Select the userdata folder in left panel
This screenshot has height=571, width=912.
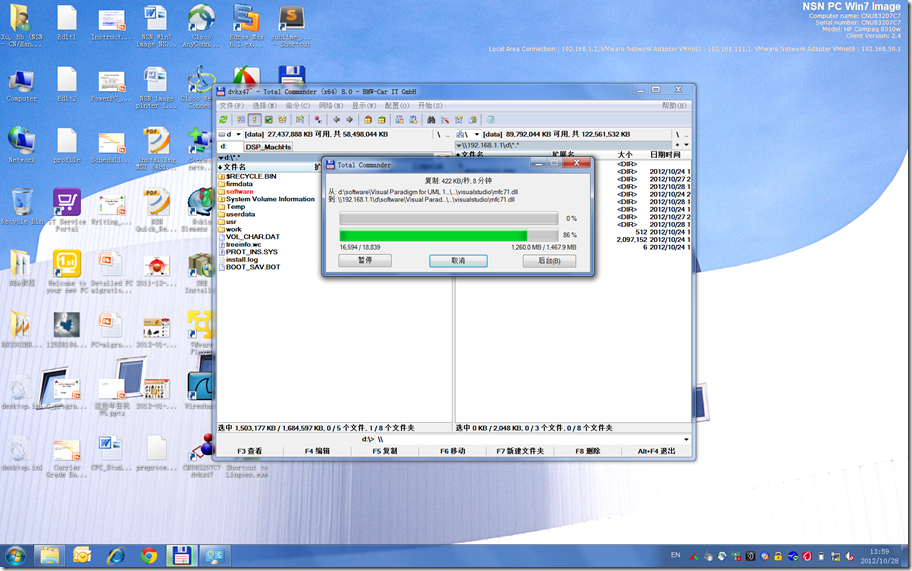click(240, 214)
